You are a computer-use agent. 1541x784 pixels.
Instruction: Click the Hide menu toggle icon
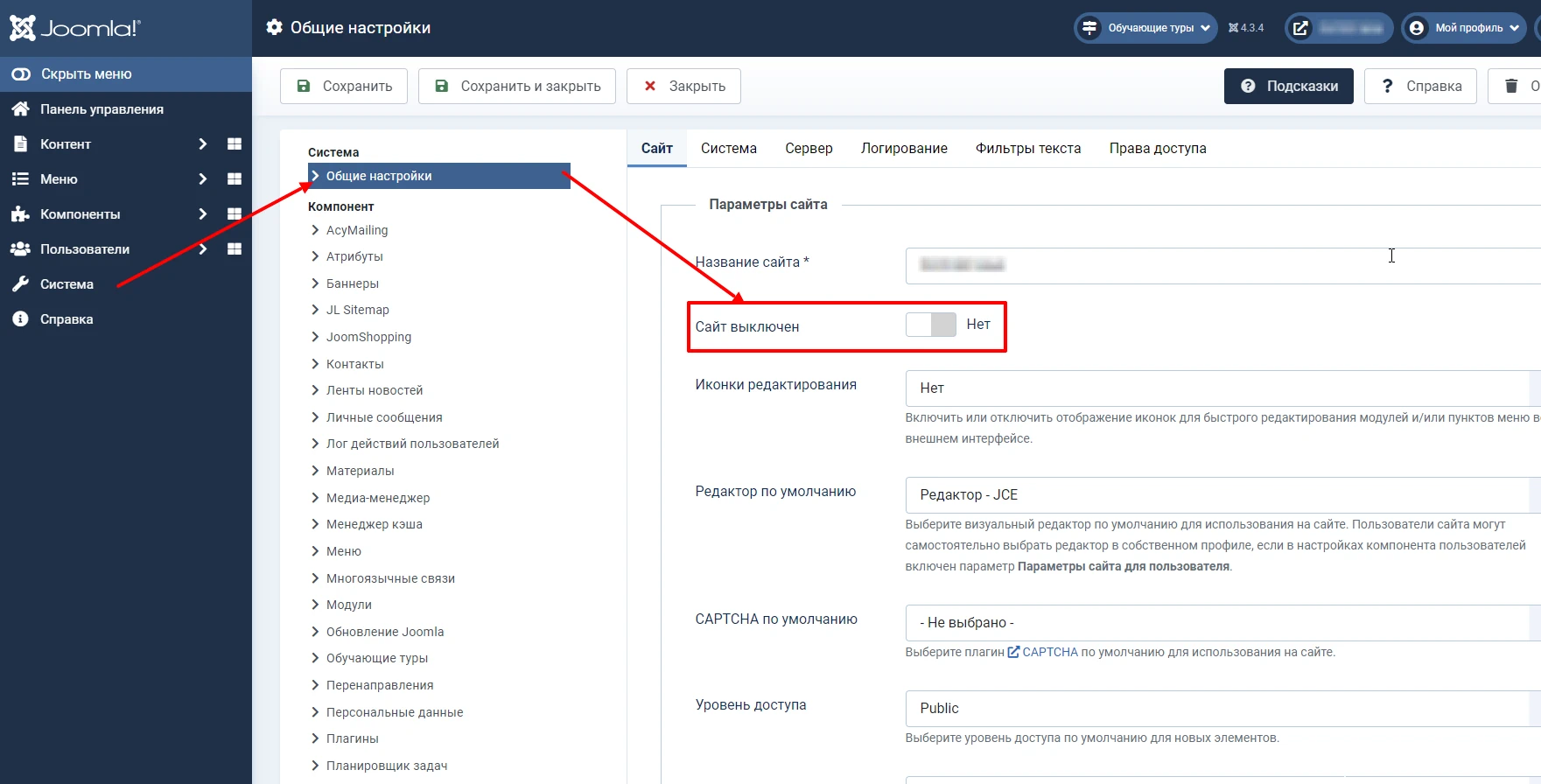[21, 74]
